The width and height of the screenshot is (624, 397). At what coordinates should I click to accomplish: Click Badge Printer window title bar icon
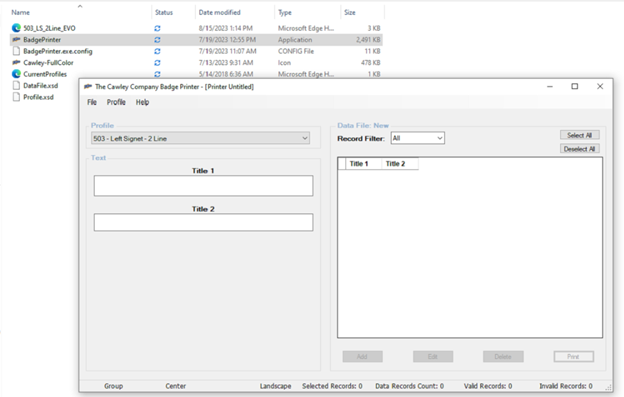[88, 86]
